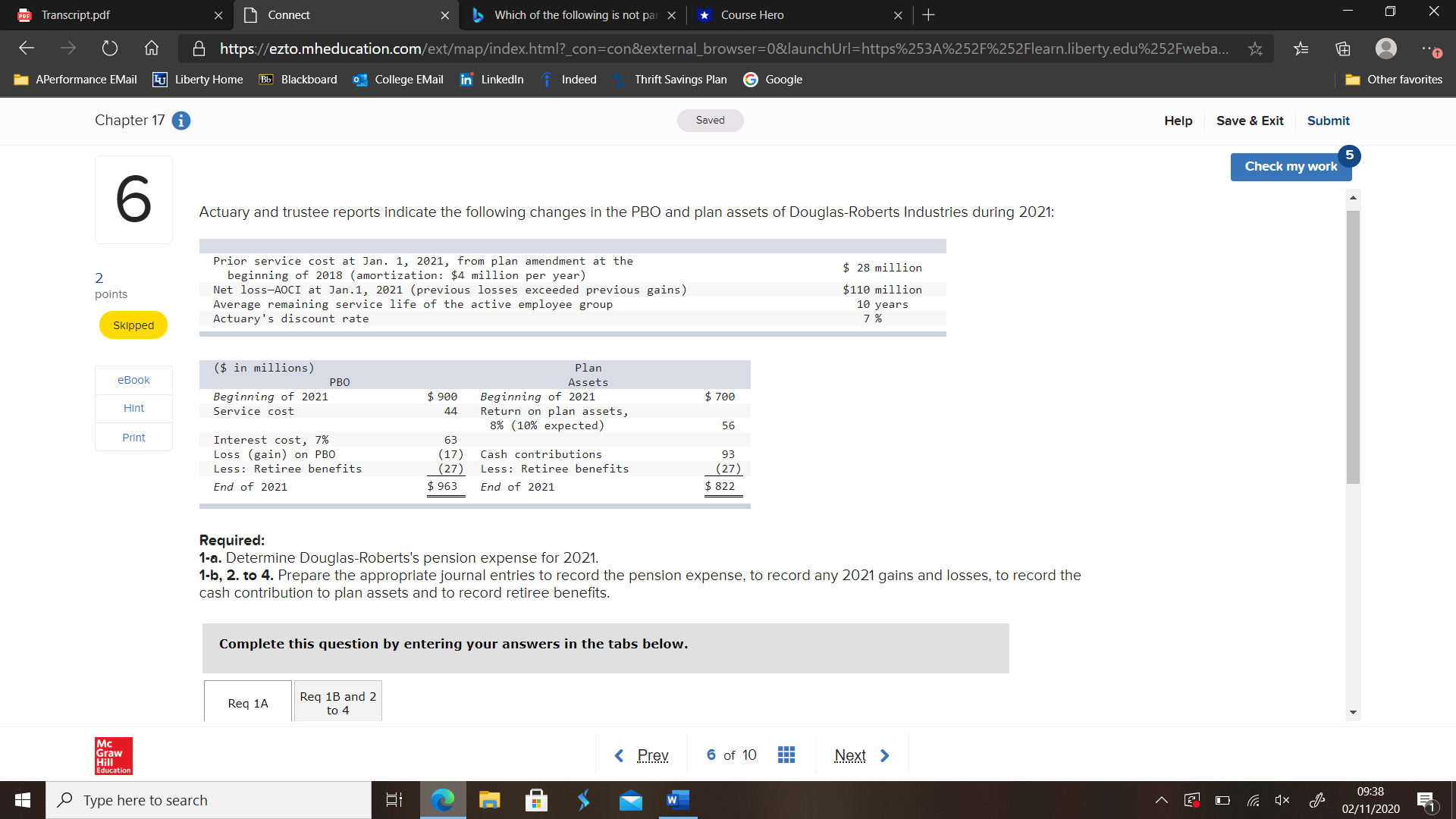The image size is (1456, 819).
Task: Expand hidden icons in the system tray
Action: pyautogui.click(x=1160, y=800)
